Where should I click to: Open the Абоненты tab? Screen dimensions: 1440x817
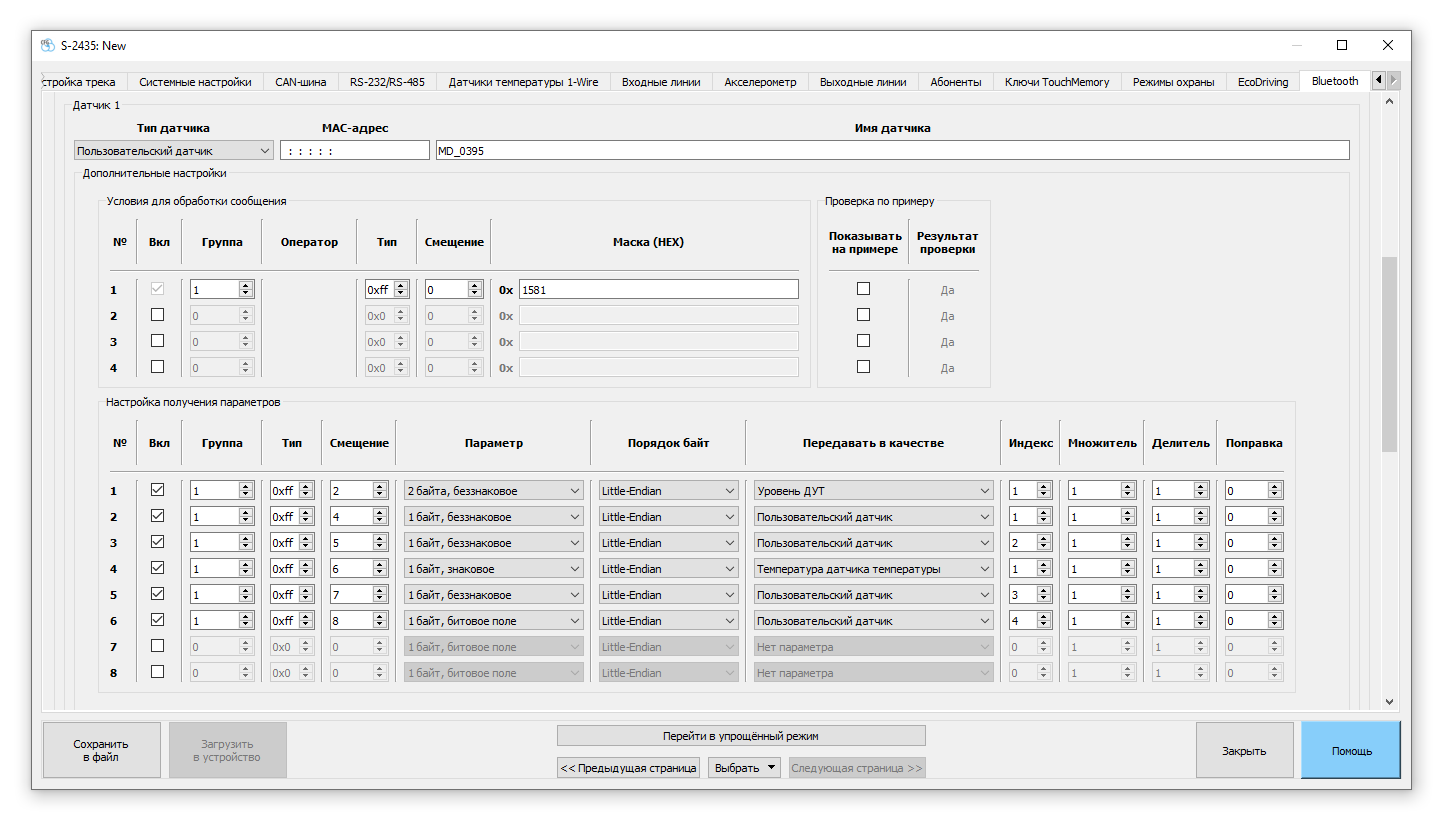(x=956, y=82)
